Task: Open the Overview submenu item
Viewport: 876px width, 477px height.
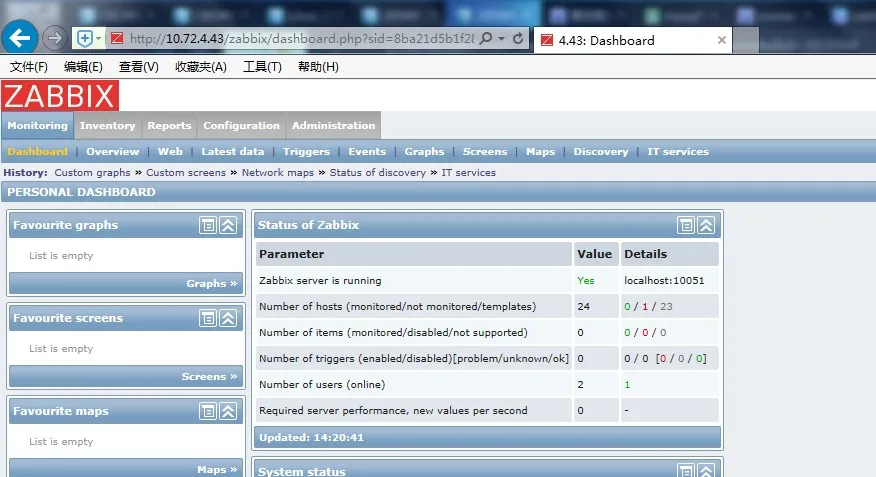Action: click(112, 151)
